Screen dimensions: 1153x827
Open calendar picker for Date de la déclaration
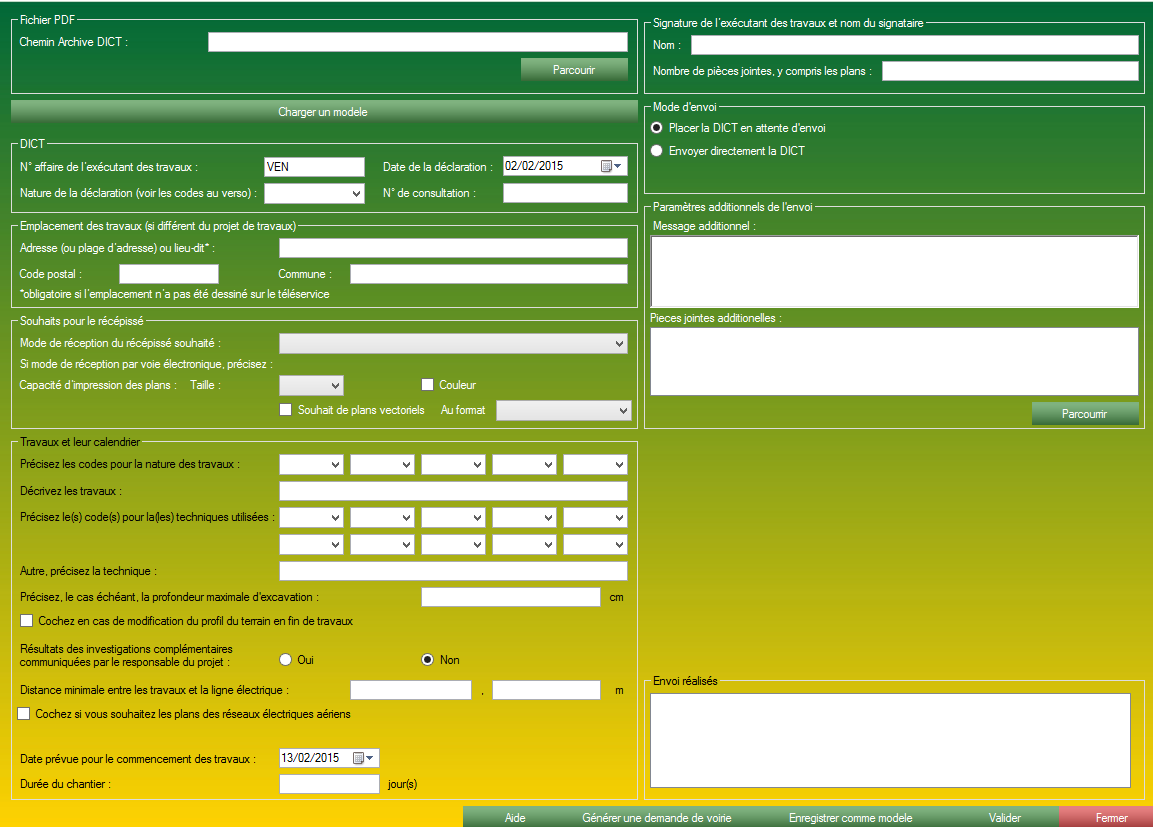pos(611,167)
